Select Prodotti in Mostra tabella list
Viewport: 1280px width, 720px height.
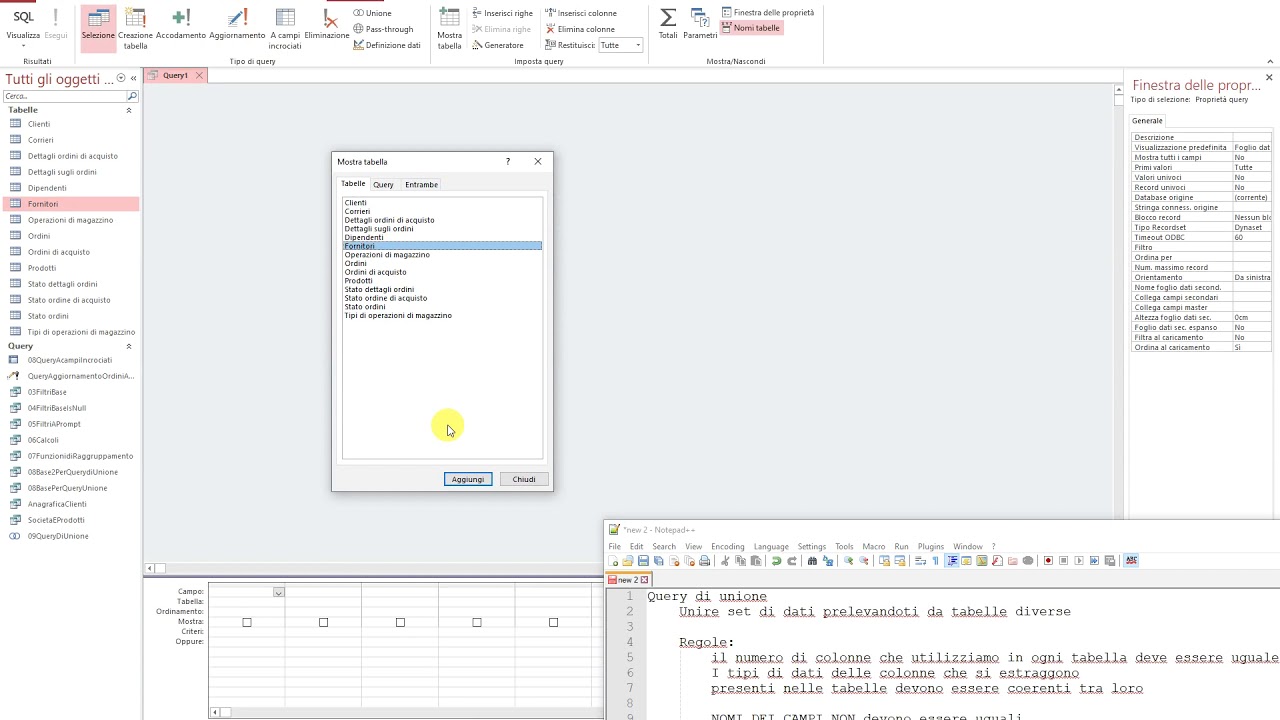click(x=442, y=281)
